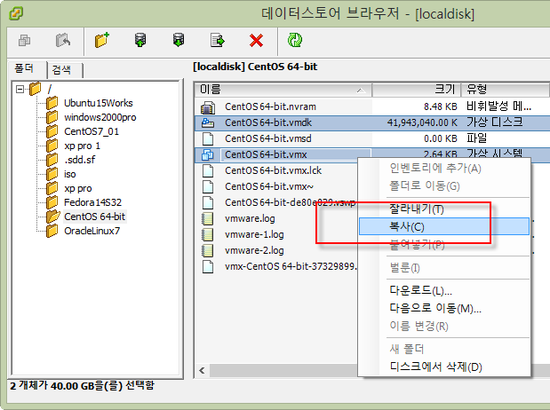Viewport: 550px width, 410px height.
Task: Click the horizontal scrollbar left arrow
Action: click(x=202, y=370)
